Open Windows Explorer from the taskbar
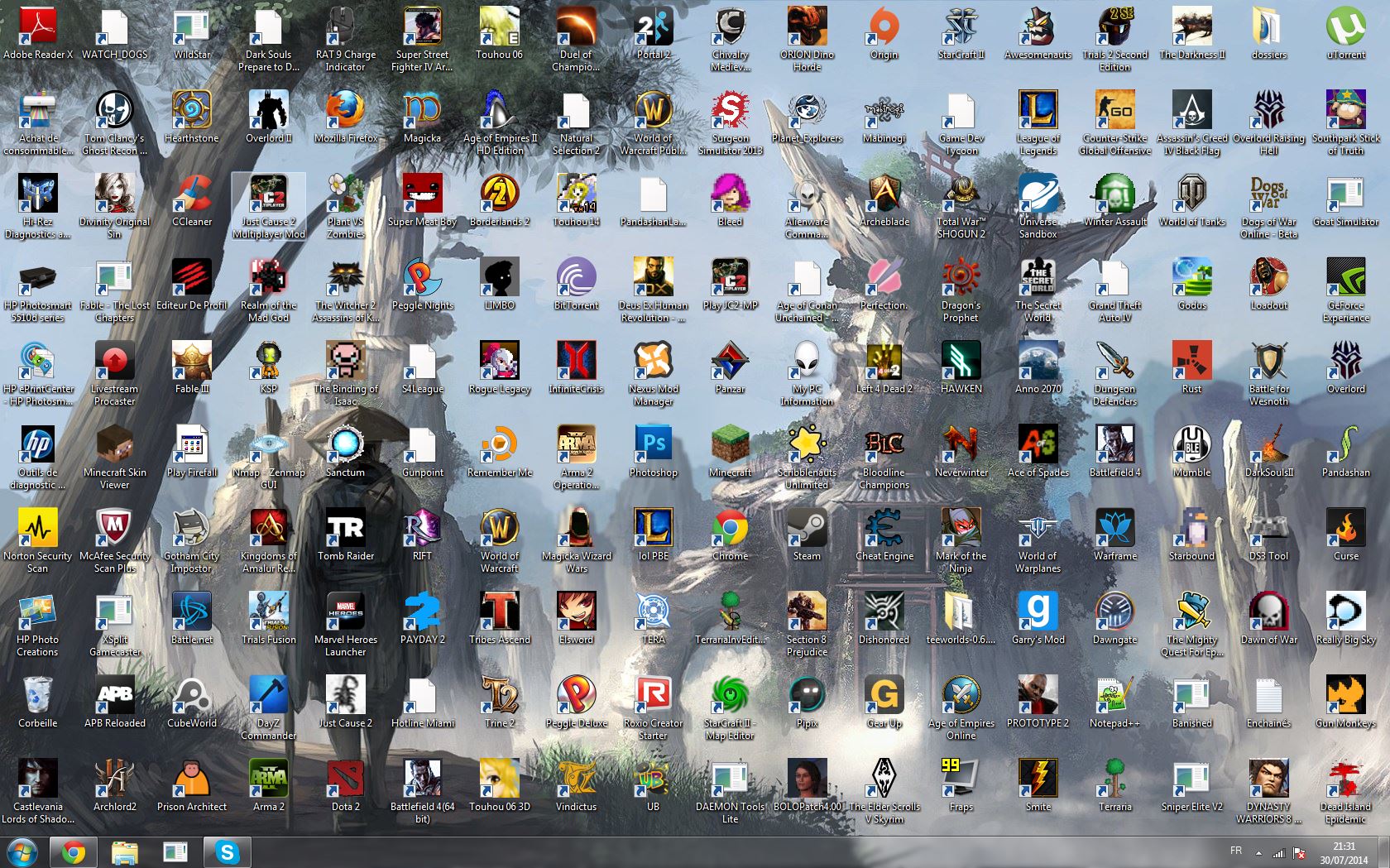This screenshot has width=1390, height=868. (x=124, y=852)
